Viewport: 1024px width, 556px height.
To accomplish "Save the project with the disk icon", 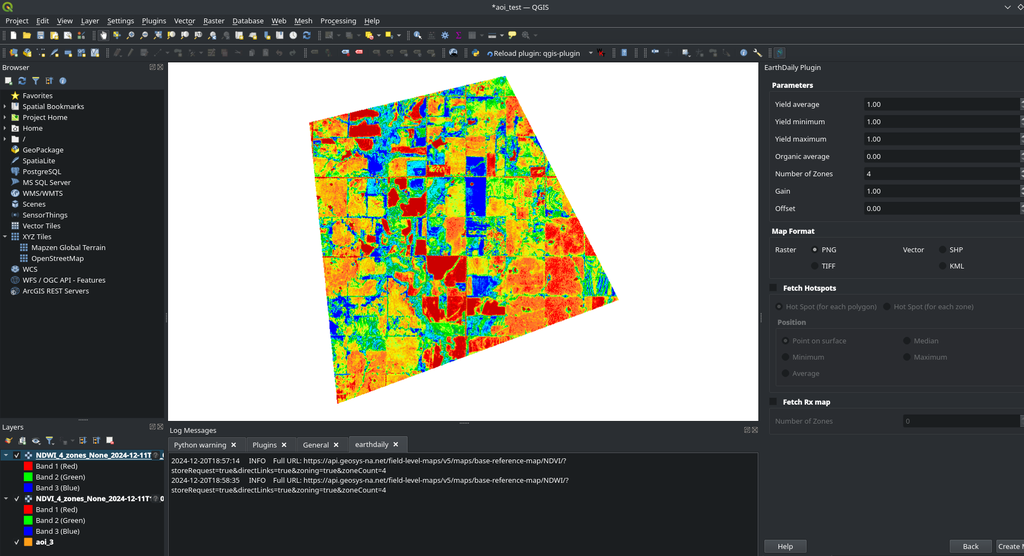I will [x=40, y=35].
